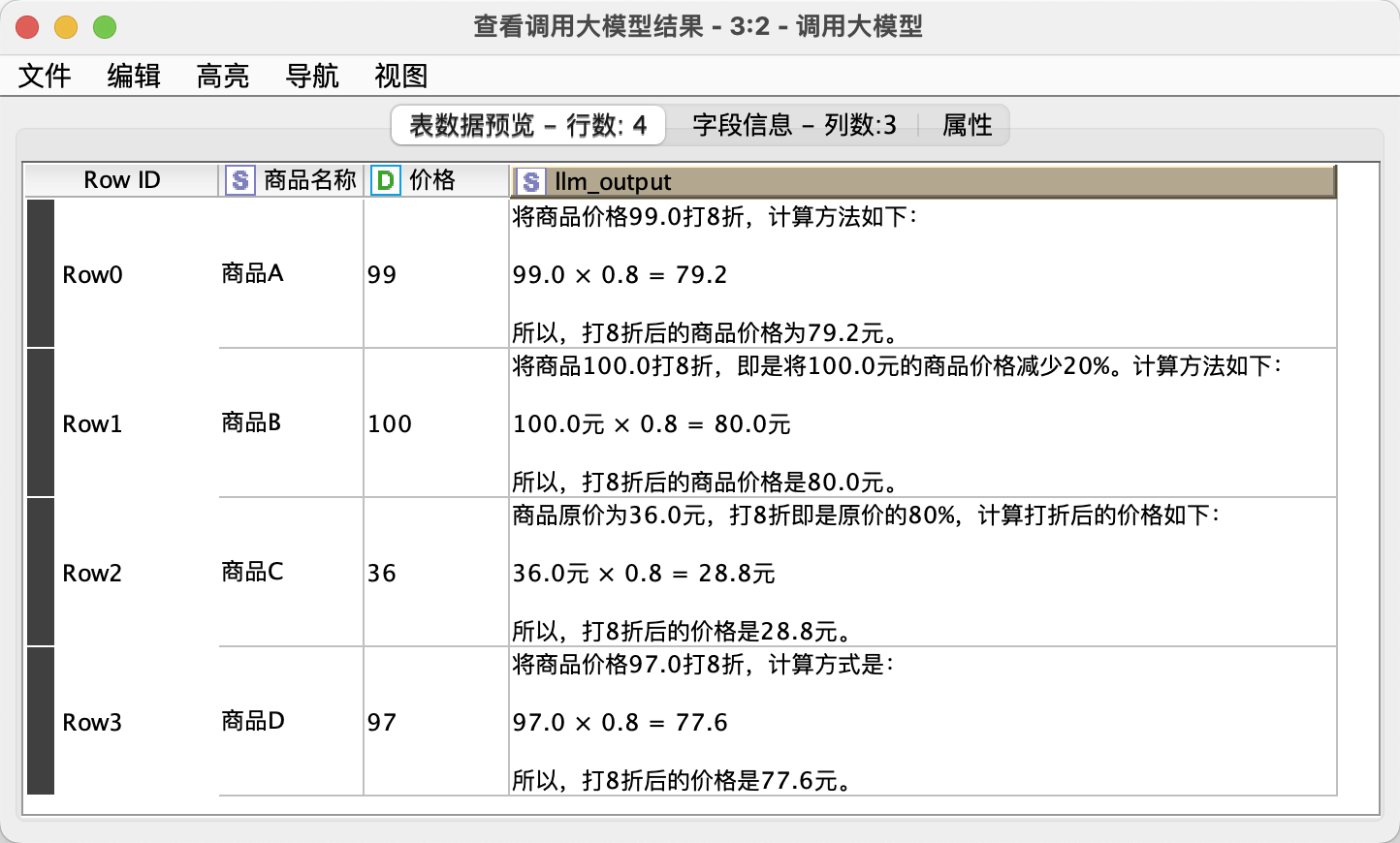Open the 视图 menu
This screenshot has width=1400, height=843.
[x=400, y=76]
